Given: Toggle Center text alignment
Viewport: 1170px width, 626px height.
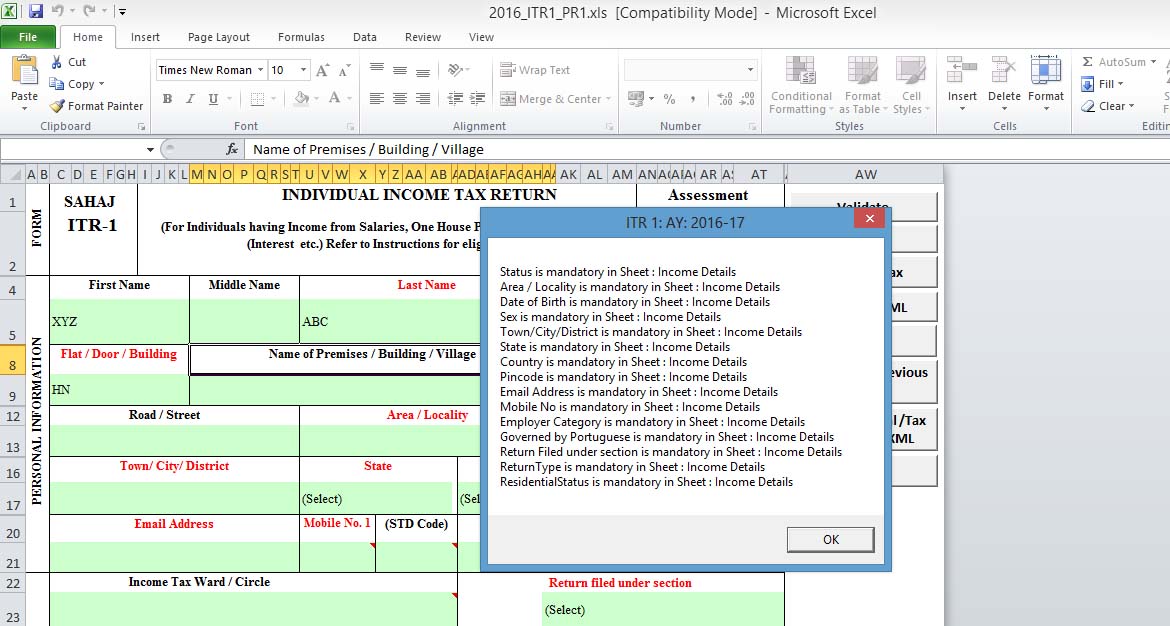Looking at the screenshot, I should (x=400, y=98).
